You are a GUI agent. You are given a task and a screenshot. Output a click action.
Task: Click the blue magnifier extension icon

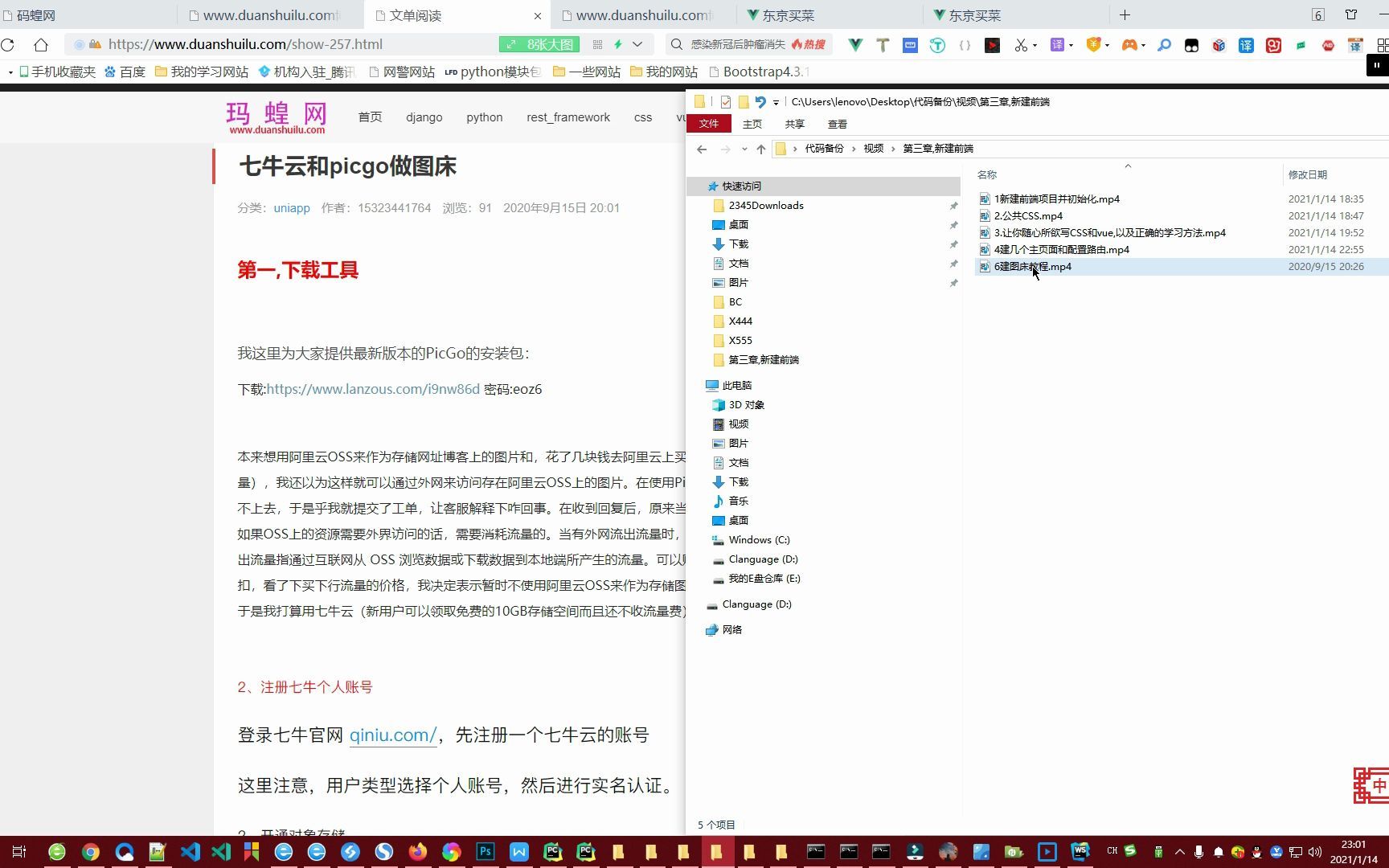coord(1164,45)
